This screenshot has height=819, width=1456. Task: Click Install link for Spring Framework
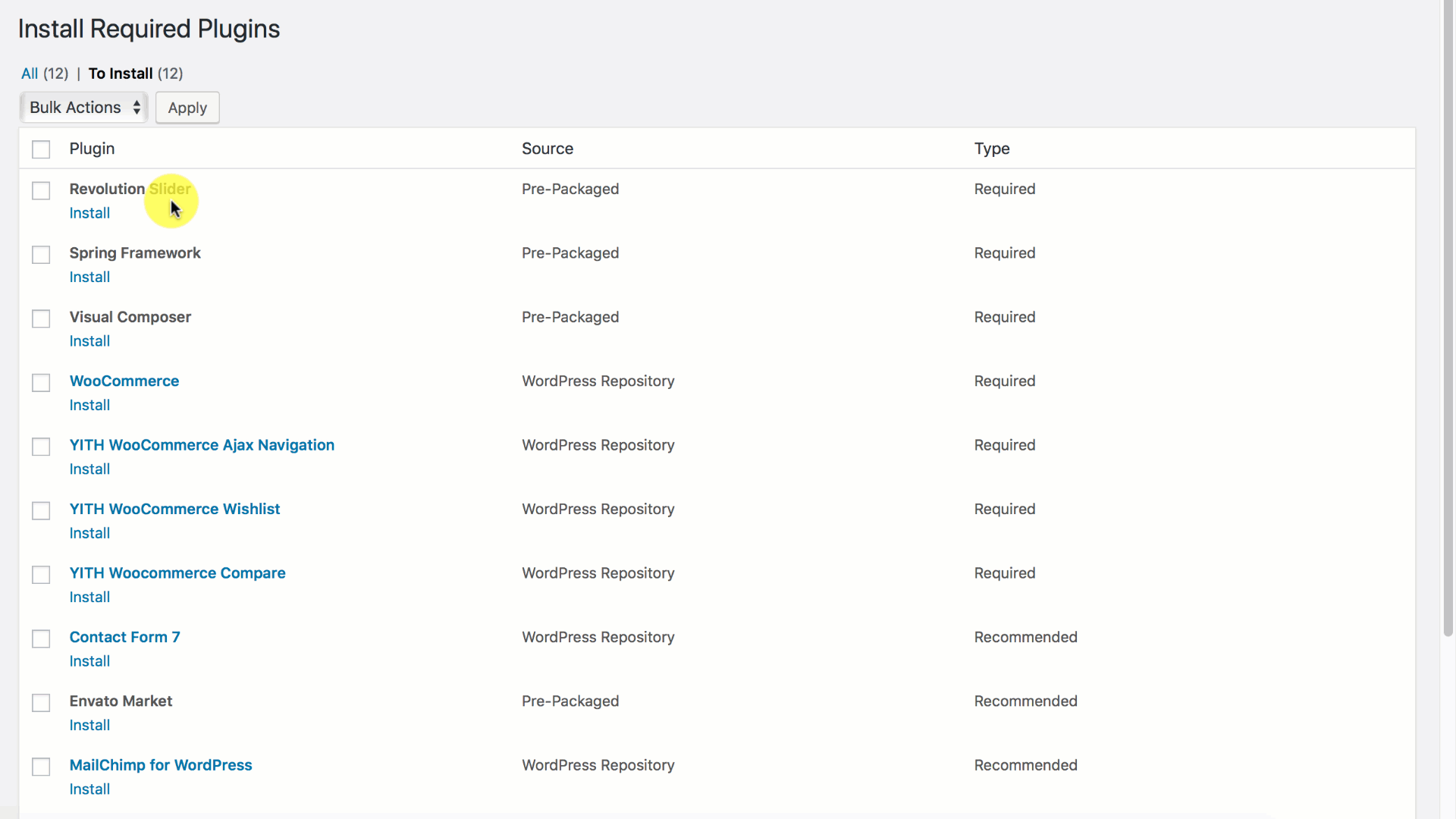[x=89, y=277]
